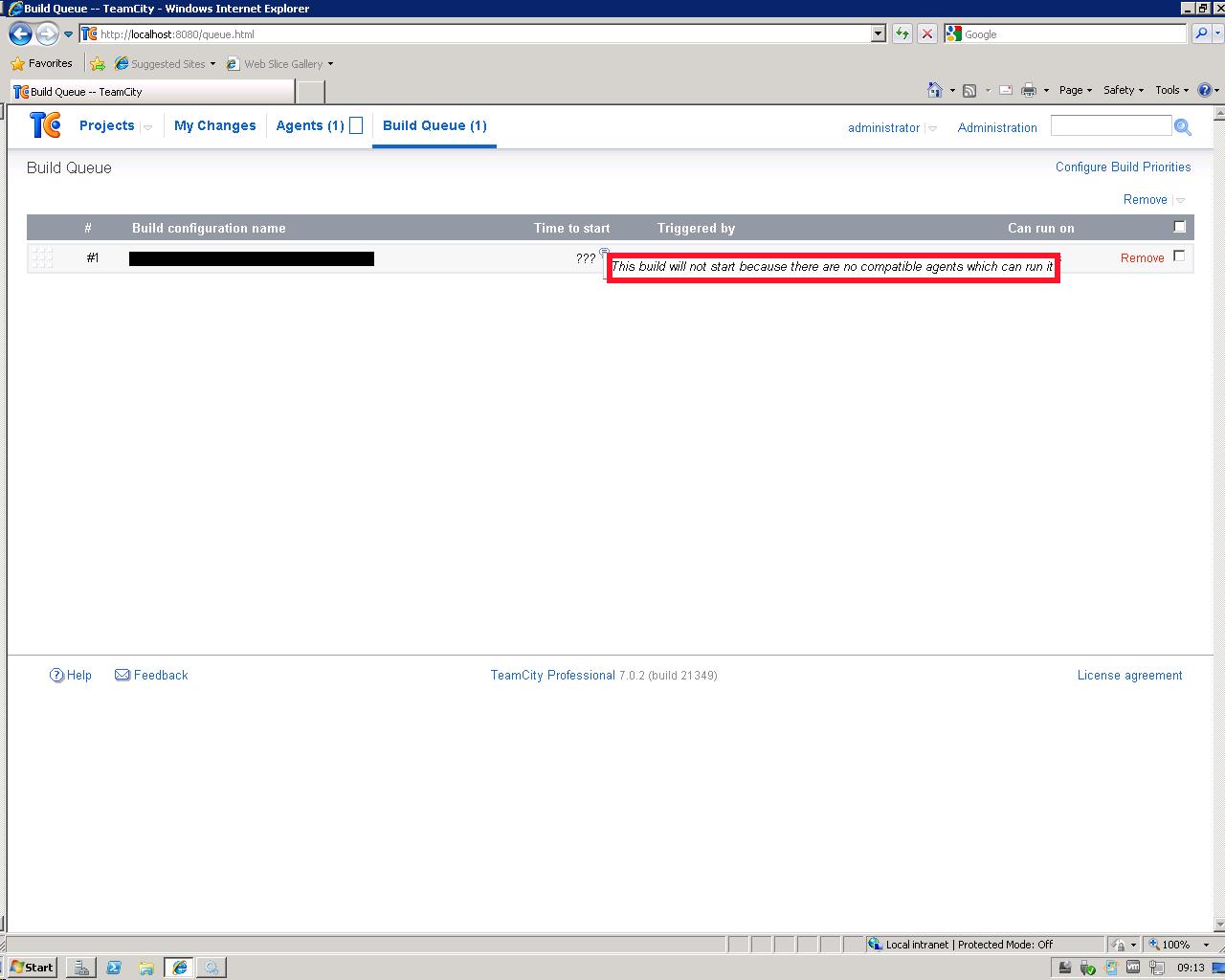Click the Feedback envelope icon

pyautogui.click(x=122, y=675)
